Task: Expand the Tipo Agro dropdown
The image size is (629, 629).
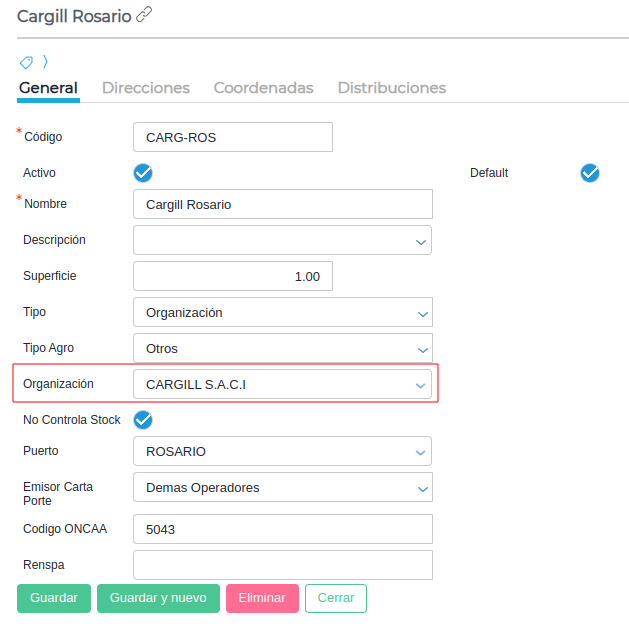Action: point(282,349)
